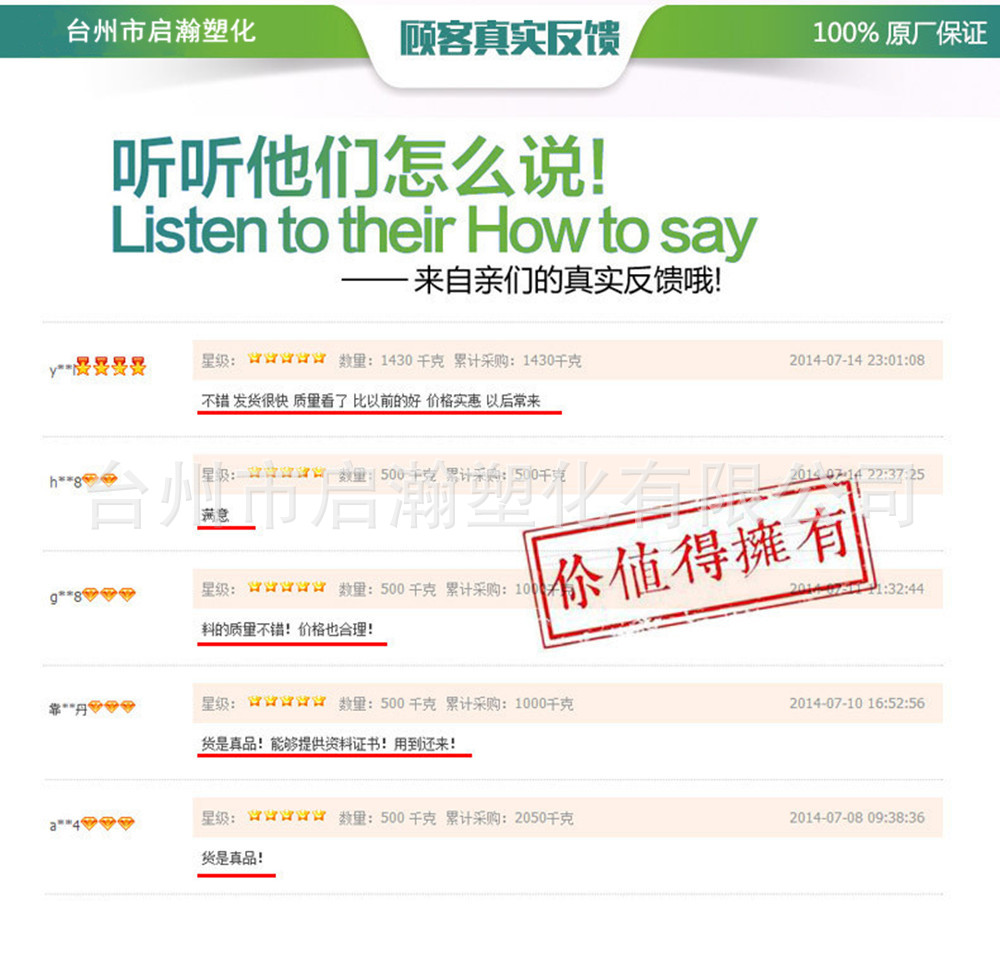Click the crown badges beside user y**
This screenshot has height=965, width=1000.
111,366
